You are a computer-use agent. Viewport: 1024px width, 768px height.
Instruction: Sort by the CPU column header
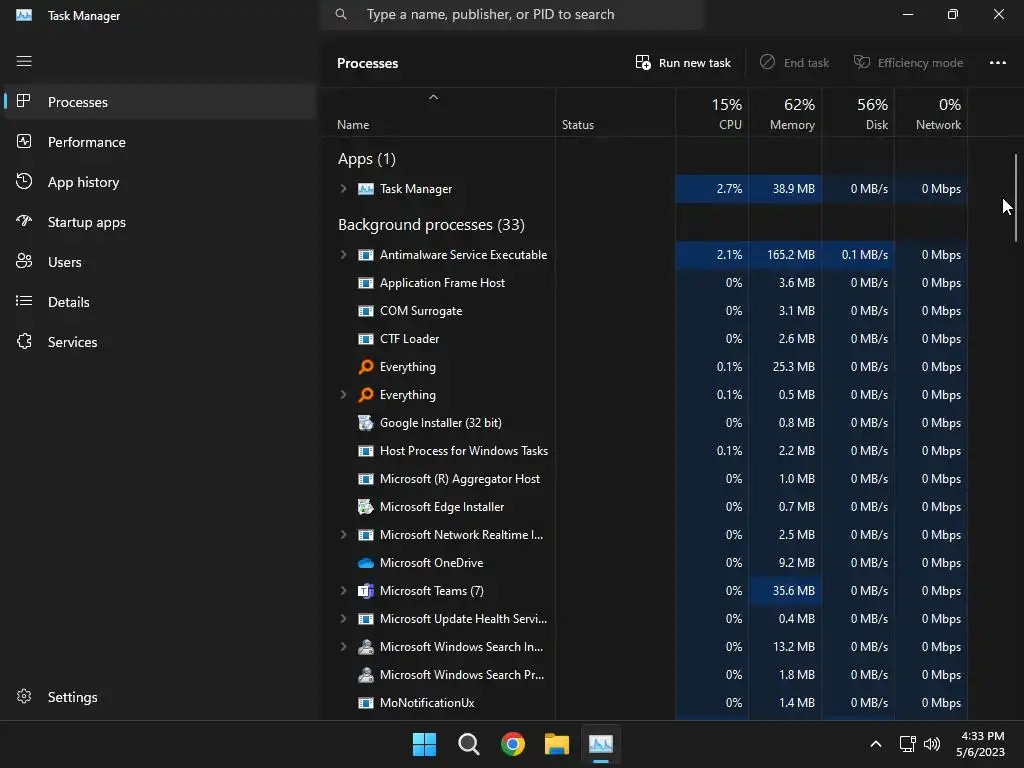tap(712, 113)
